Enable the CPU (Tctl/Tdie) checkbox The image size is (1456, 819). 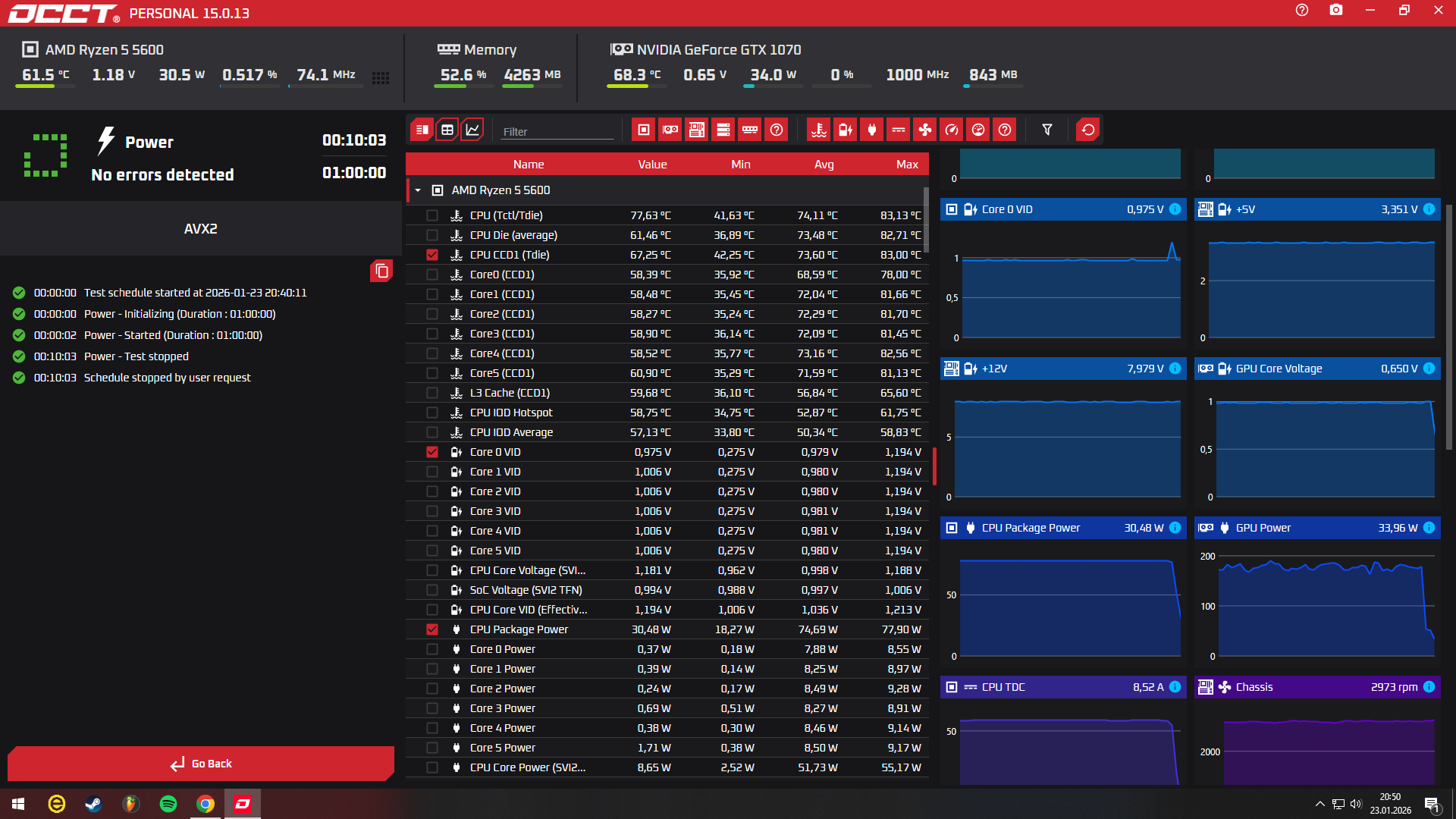click(432, 215)
